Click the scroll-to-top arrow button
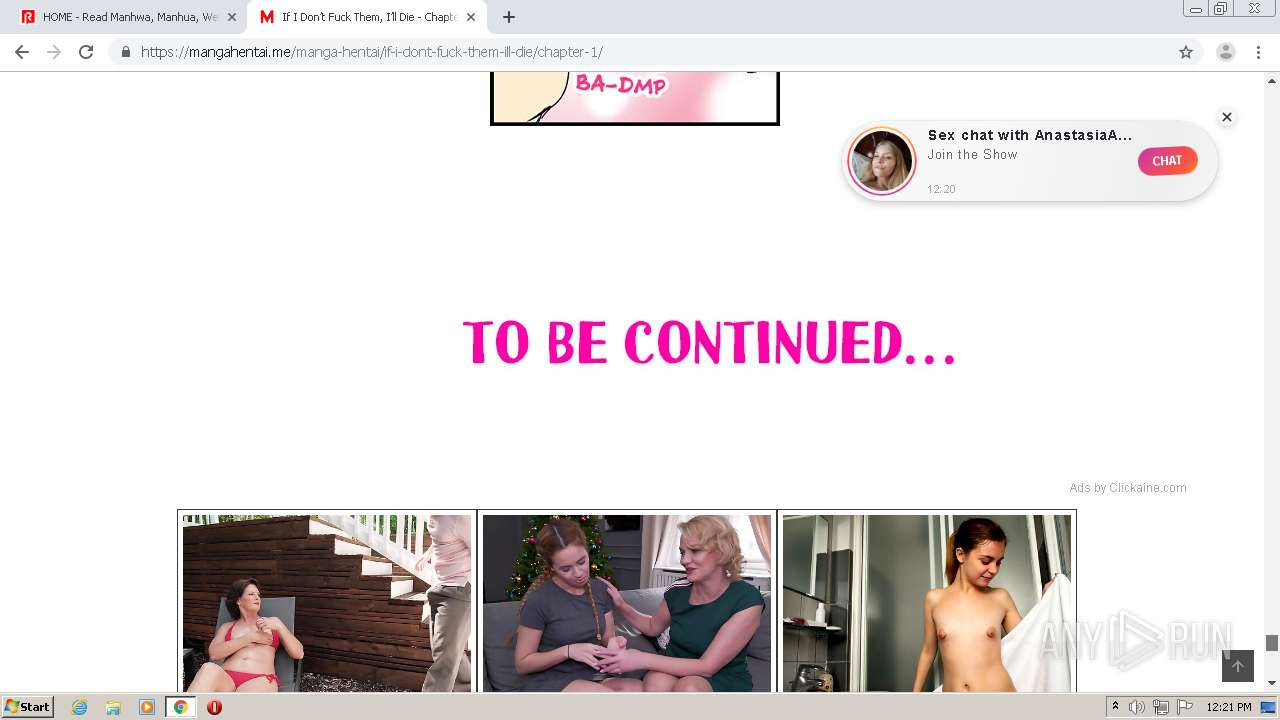The image size is (1280, 720). (1238, 666)
